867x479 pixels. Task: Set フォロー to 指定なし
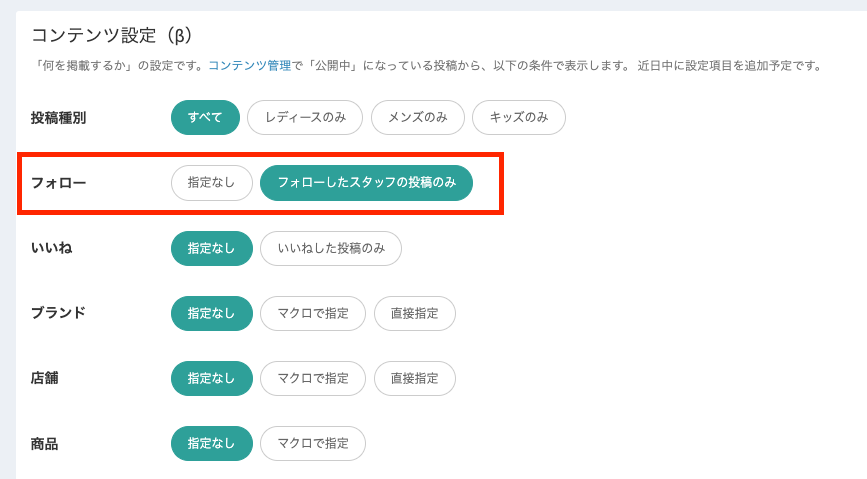point(211,183)
